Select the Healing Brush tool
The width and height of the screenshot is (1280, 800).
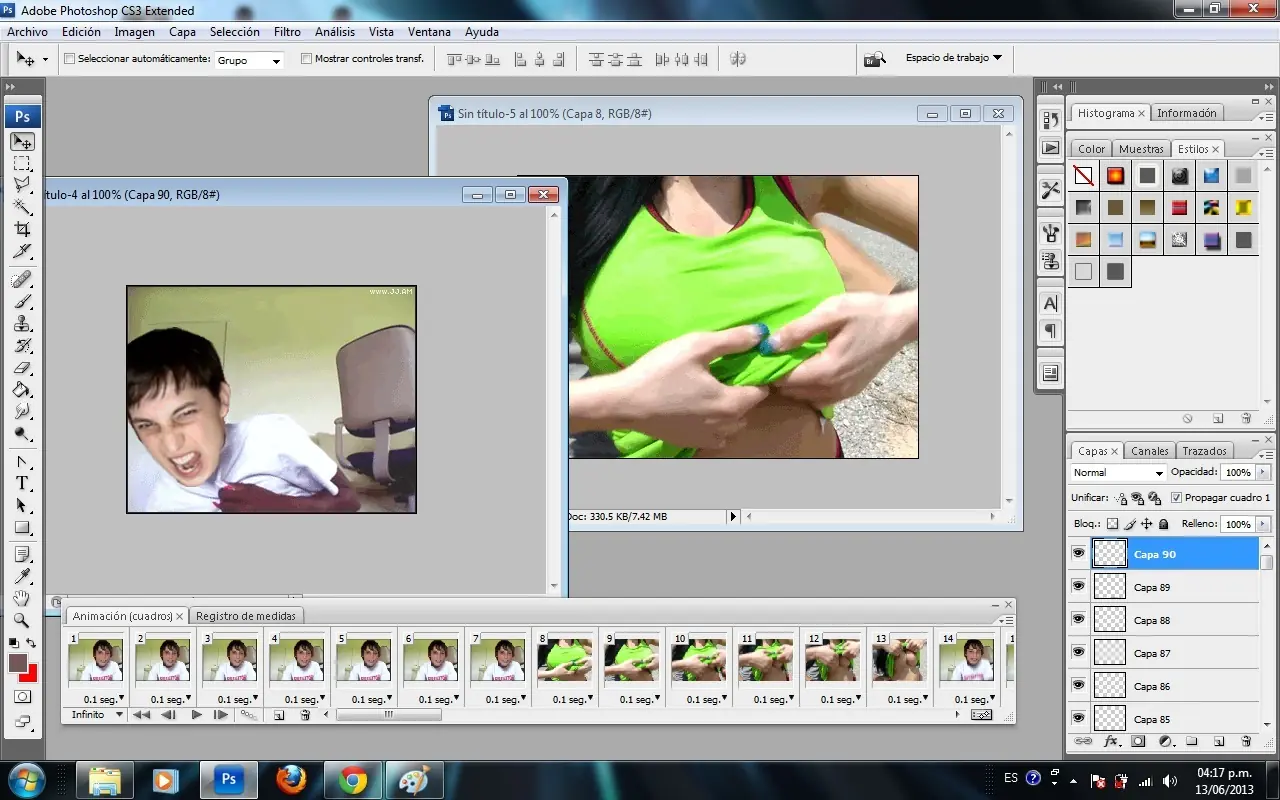(x=22, y=279)
